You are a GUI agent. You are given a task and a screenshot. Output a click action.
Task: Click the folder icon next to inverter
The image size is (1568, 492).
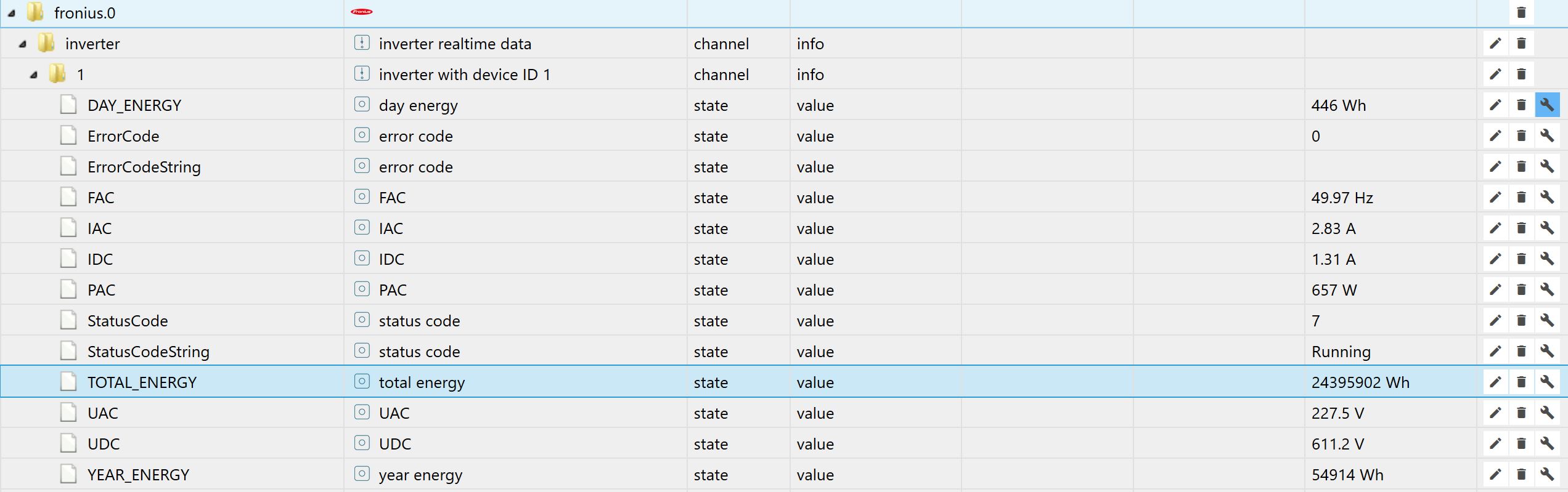(46, 43)
